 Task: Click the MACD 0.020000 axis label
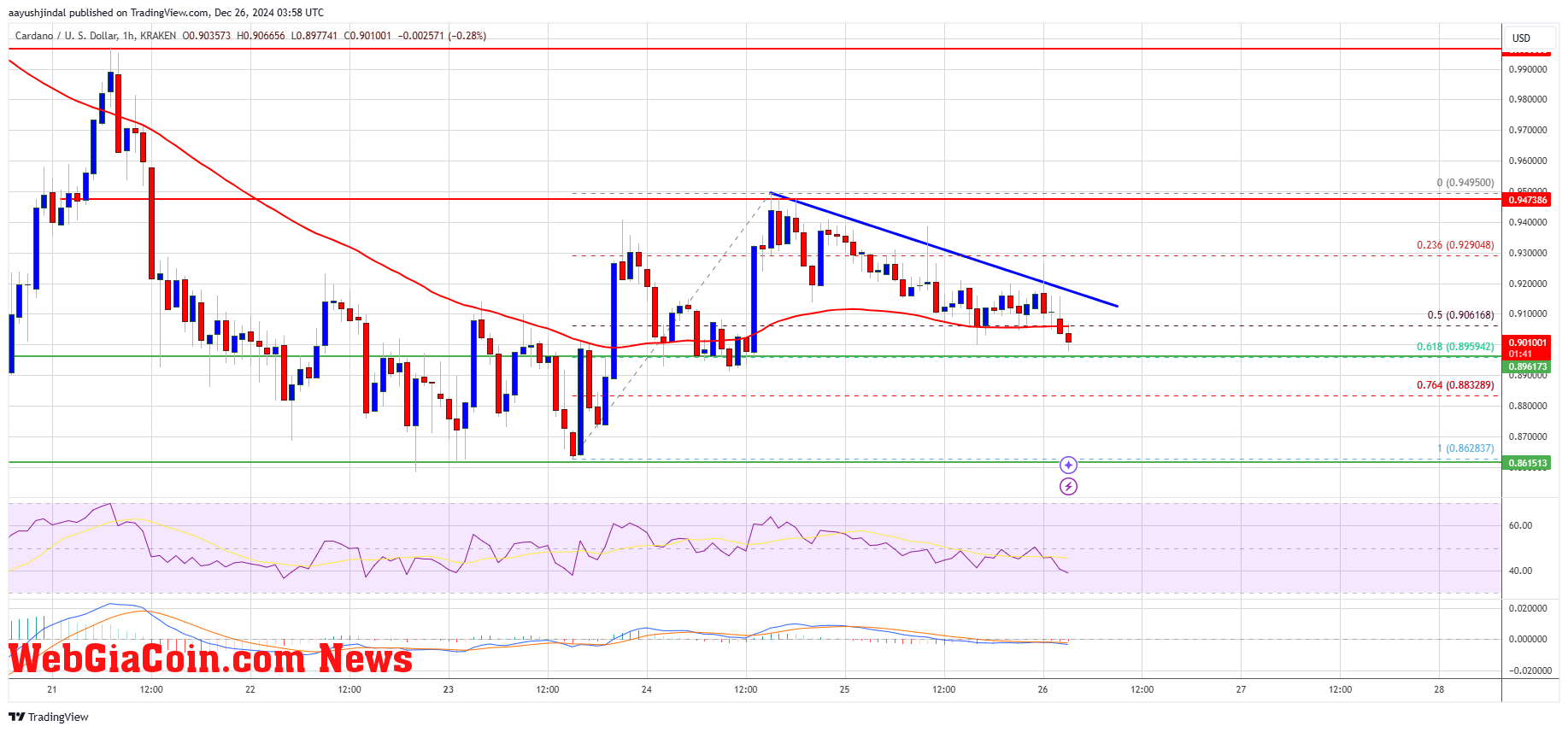1528,609
